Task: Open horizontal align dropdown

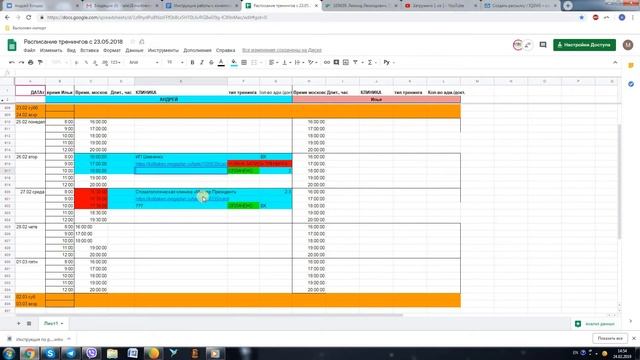Action: [x=273, y=62]
